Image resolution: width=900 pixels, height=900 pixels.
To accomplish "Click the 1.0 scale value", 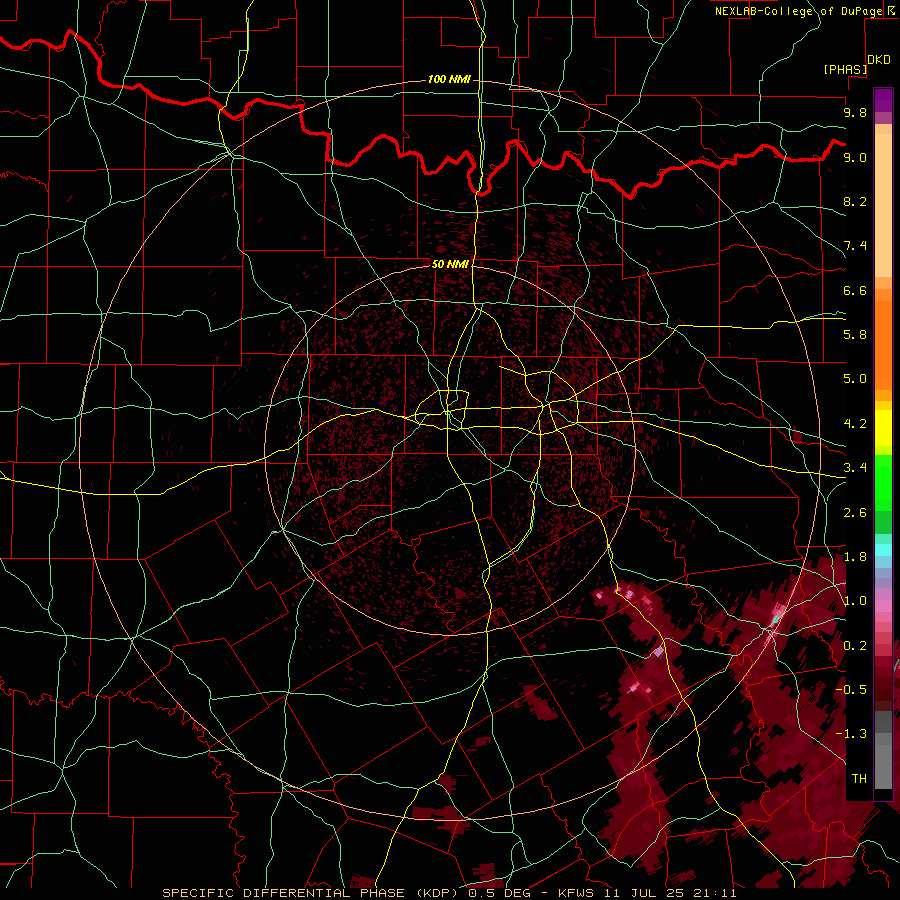I will [x=855, y=601].
